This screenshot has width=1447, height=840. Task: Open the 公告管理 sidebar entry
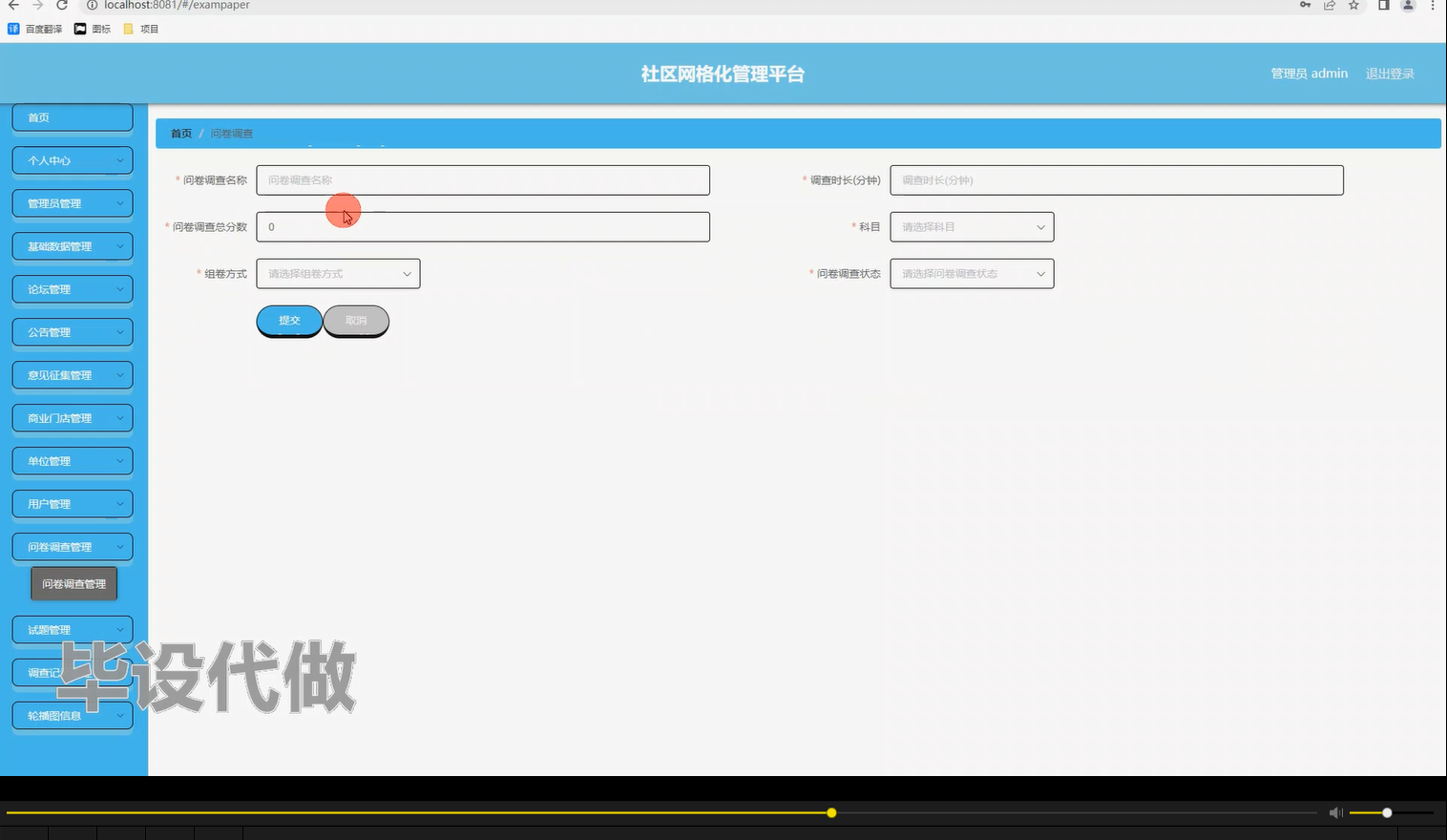coord(72,331)
